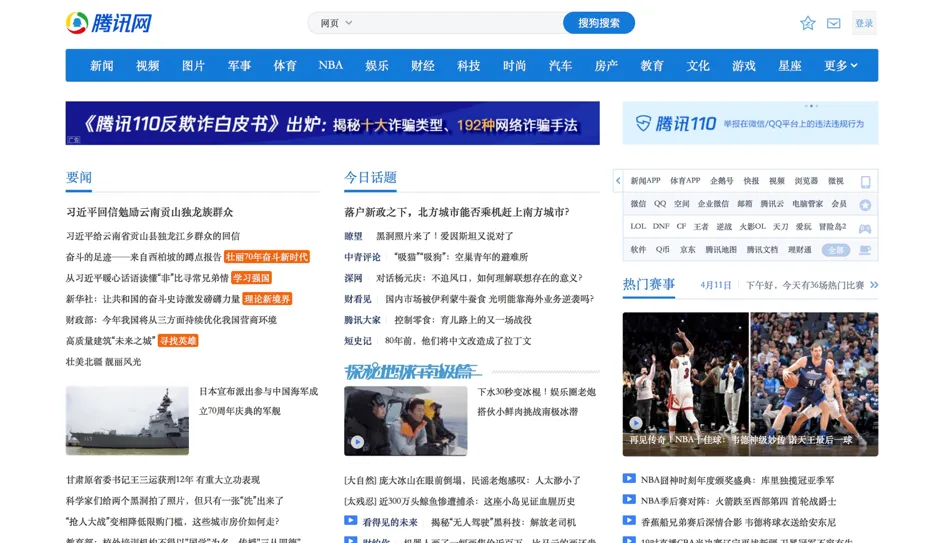The width and height of the screenshot is (943, 543).
Task: Click video icon beside 看得见的未来
Action: 351,521
